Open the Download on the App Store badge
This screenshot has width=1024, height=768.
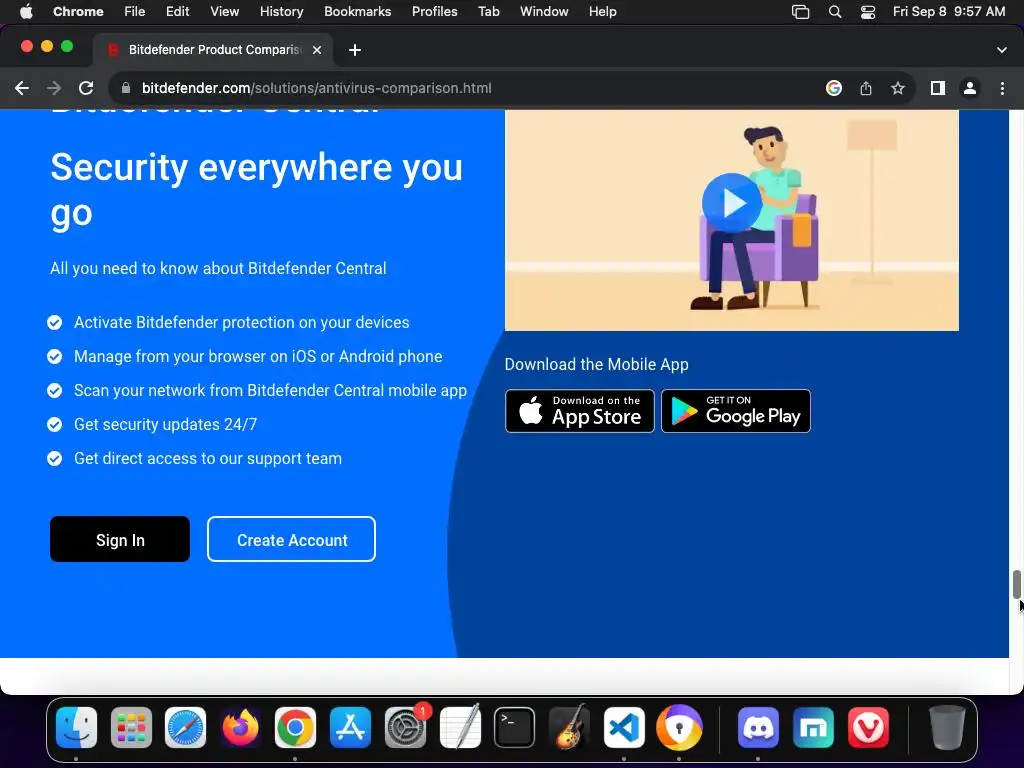[x=579, y=411]
